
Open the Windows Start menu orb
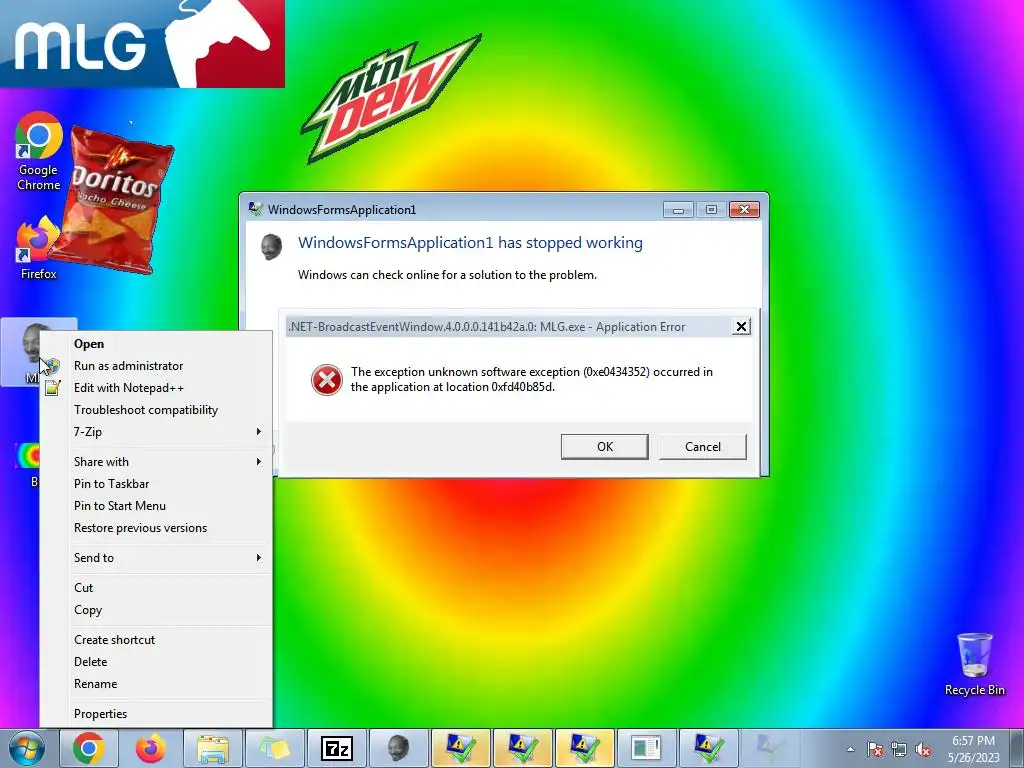27,748
